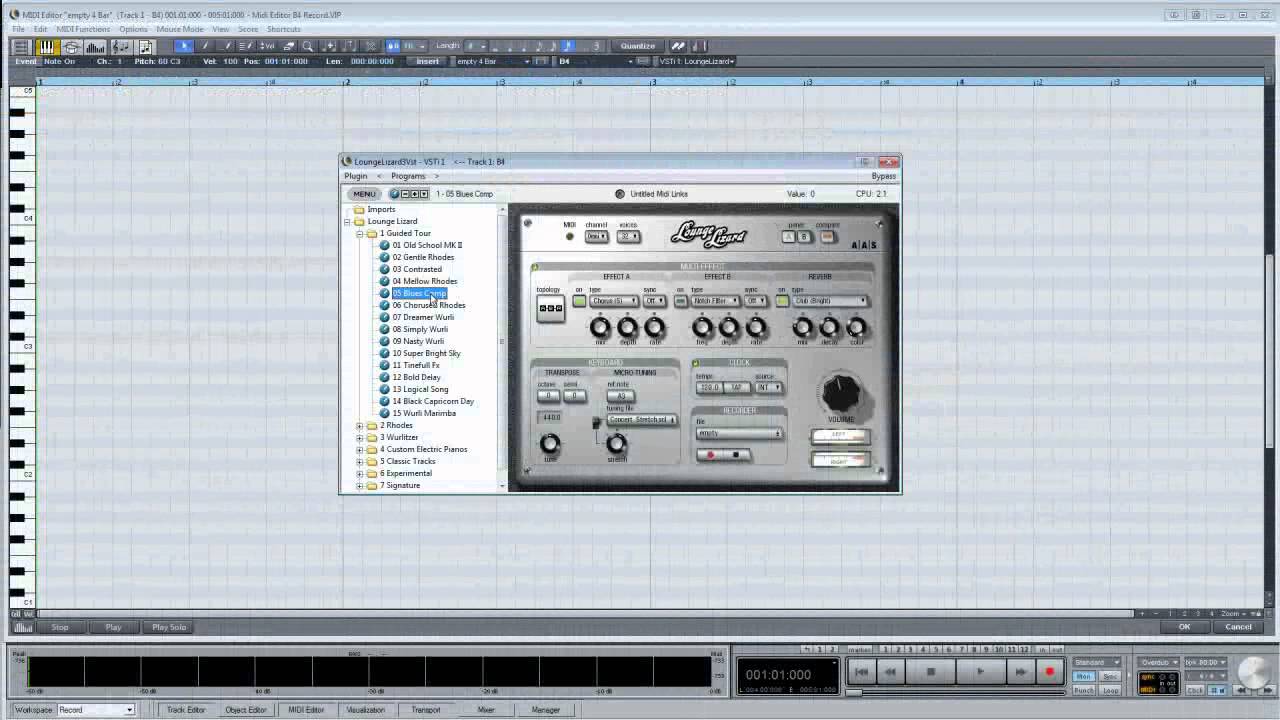Toggle Effect A on button
The width and height of the screenshot is (1280, 720).
pos(579,301)
